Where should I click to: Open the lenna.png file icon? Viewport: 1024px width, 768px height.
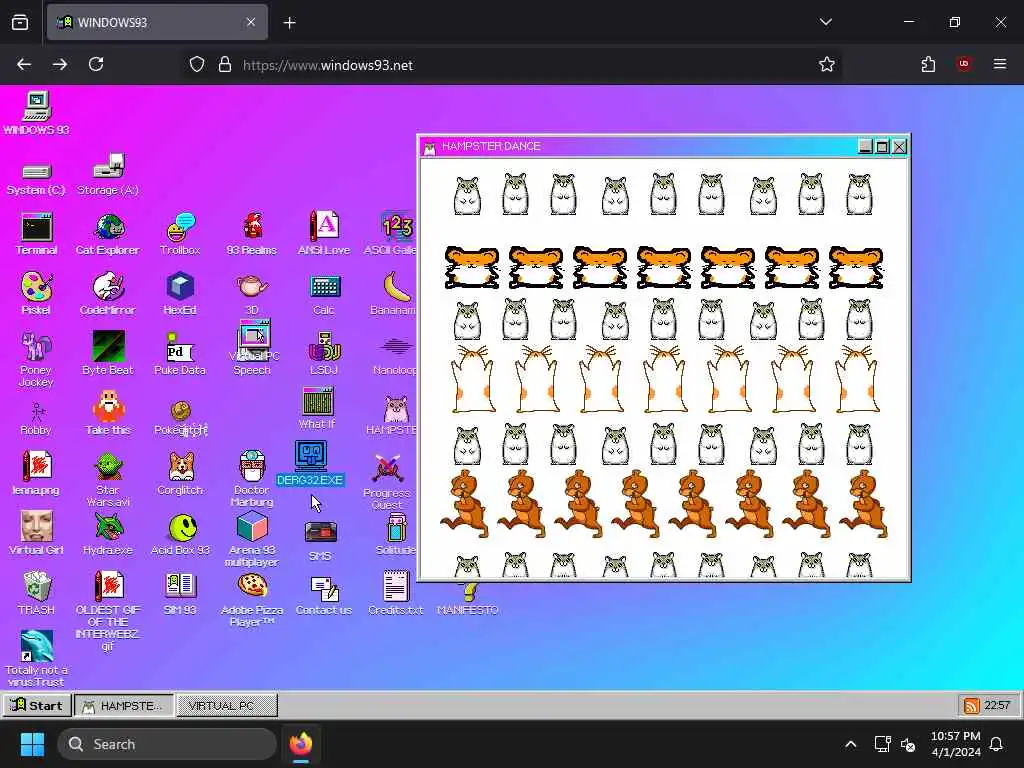(36, 473)
